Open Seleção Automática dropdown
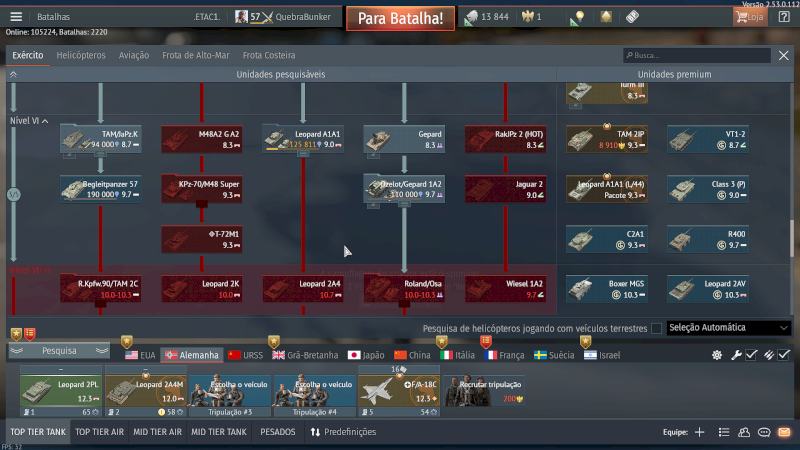Viewport: 800px width, 450px height. [729, 328]
